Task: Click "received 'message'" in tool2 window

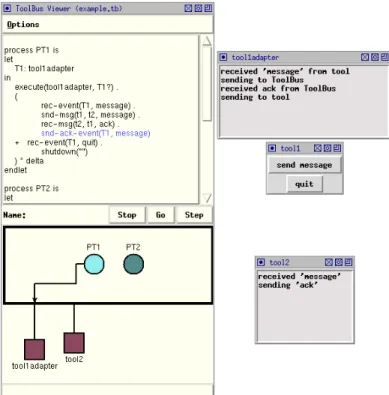Action: click(x=299, y=276)
